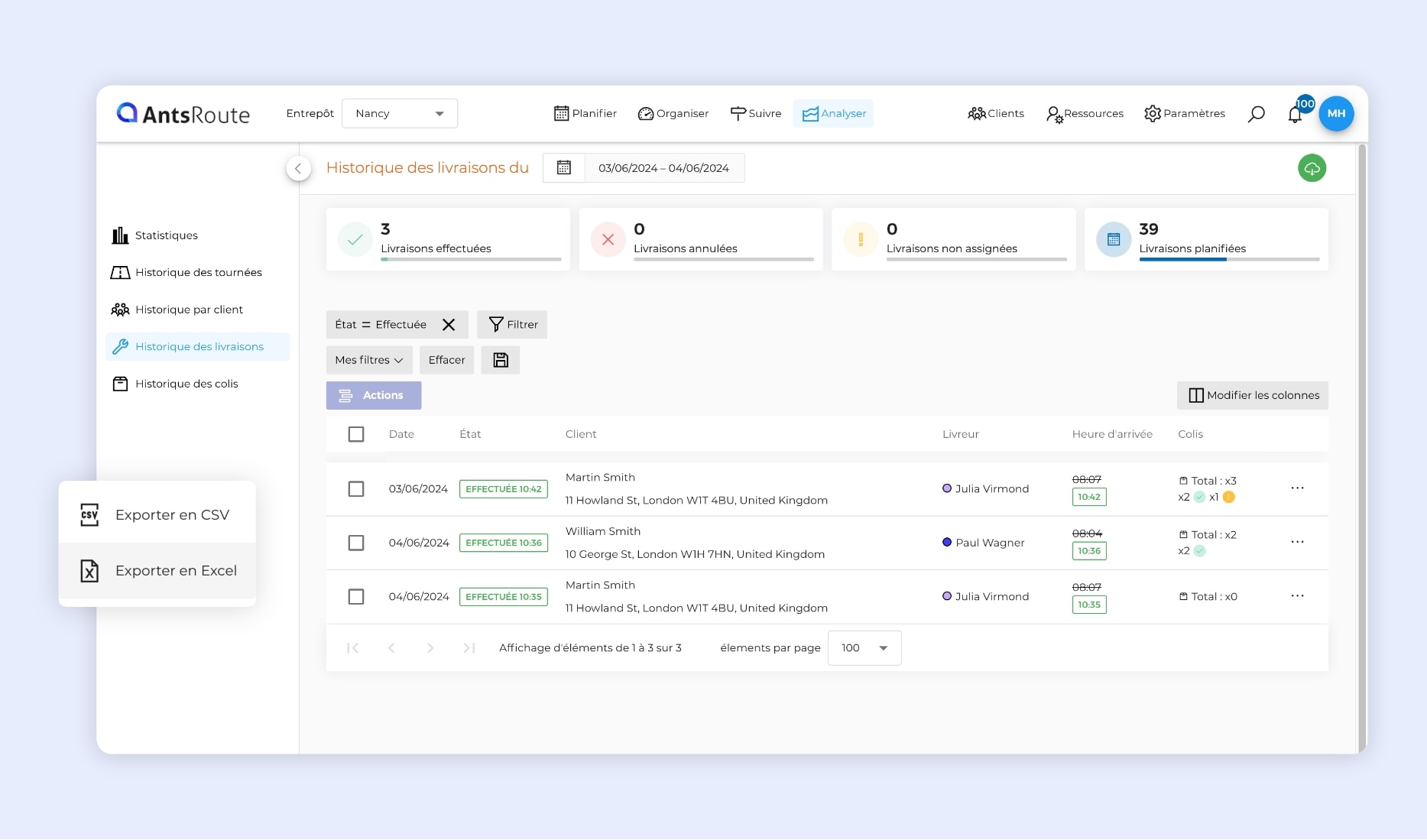This screenshot has width=1427, height=840.
Task: Change elements per page from 100
Action: pyautogui.click(x=864, y=648)
